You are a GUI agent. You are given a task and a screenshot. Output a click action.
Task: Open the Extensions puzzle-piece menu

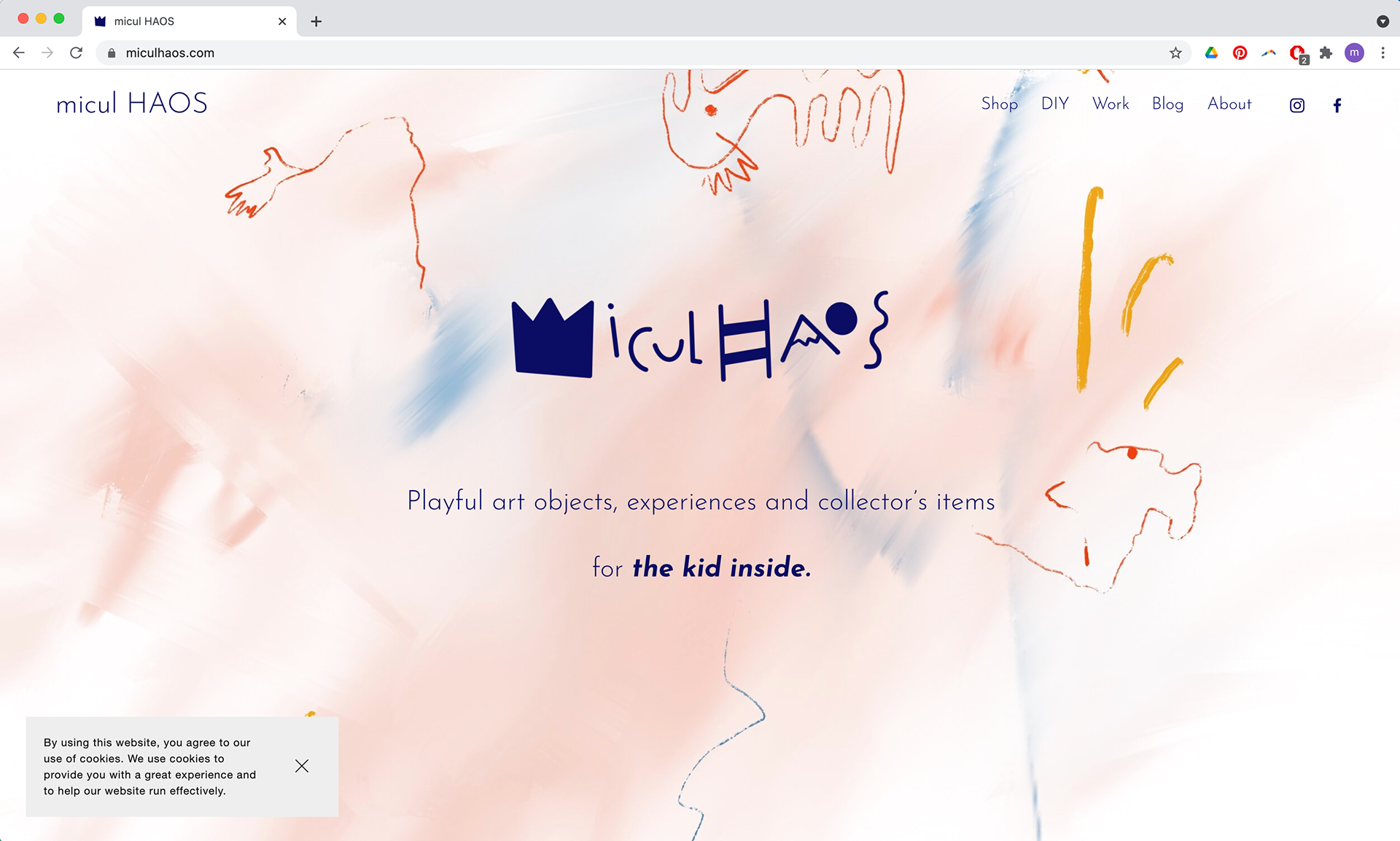pyautogui.click(x=1326, y=53)
